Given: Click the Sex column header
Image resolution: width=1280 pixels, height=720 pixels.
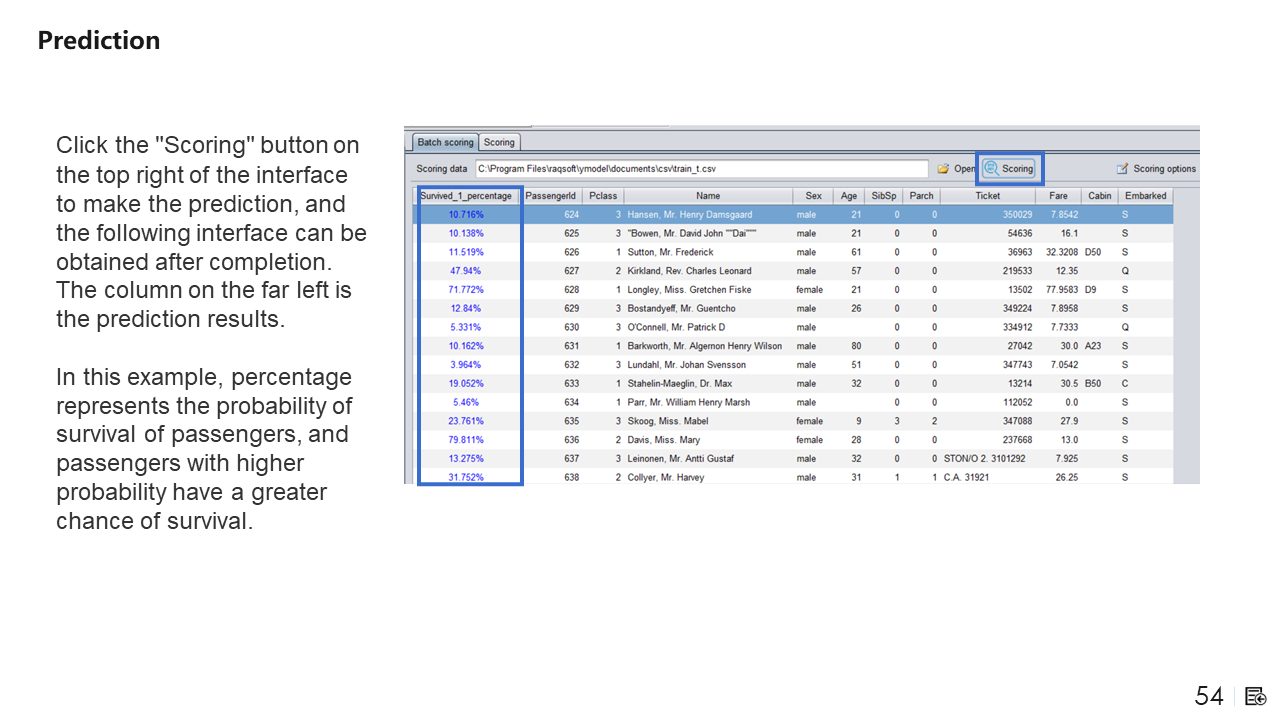Looking at the screenshot, I should tap(813, 196).
